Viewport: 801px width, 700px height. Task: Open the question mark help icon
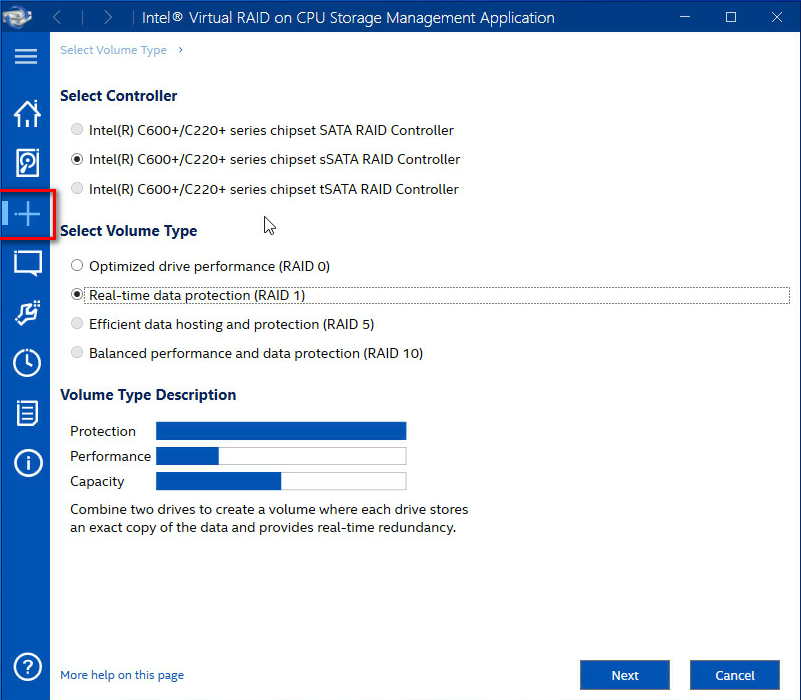pyautogui.click(x=28, y=667)
